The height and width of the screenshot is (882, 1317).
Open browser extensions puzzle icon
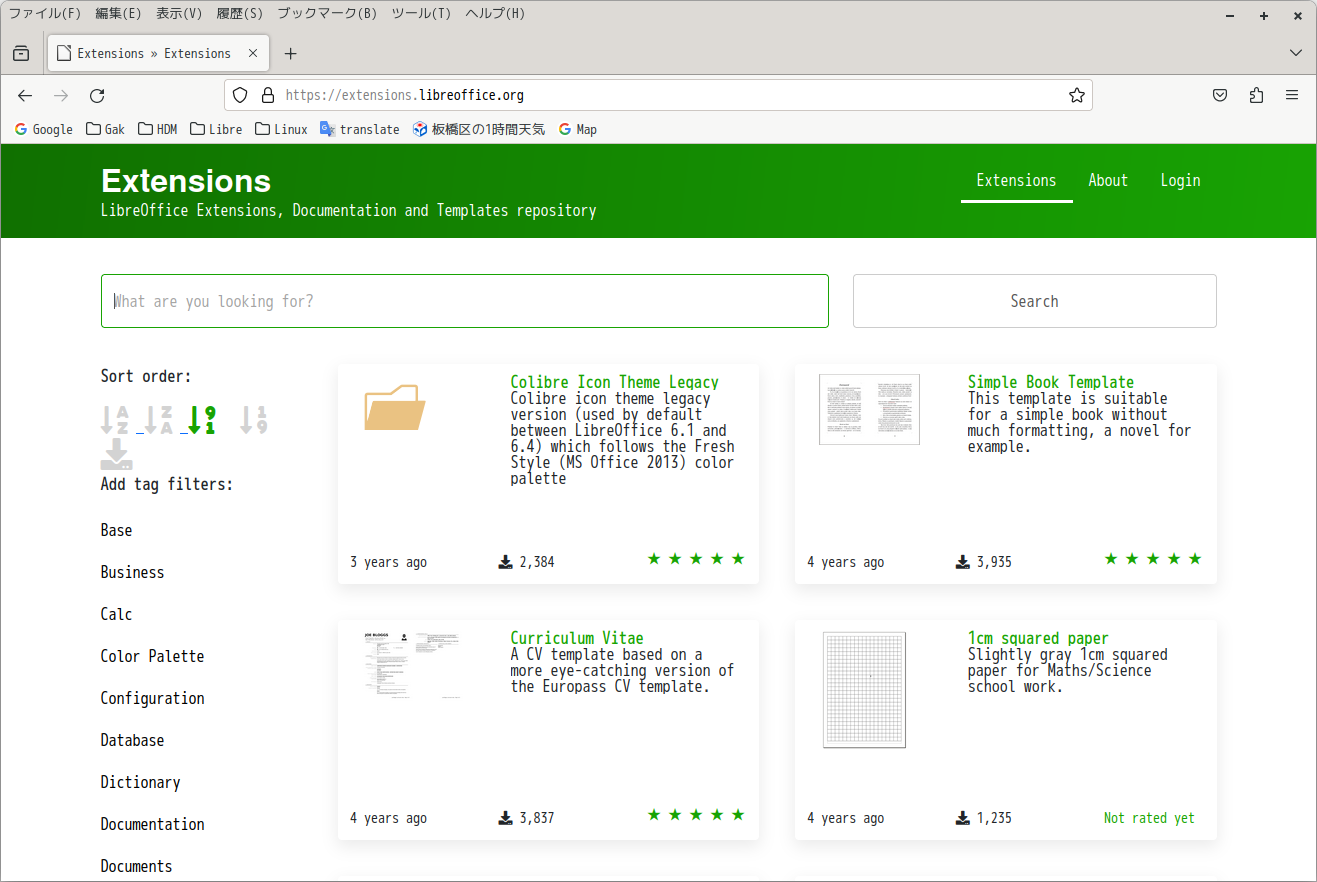1256,95
